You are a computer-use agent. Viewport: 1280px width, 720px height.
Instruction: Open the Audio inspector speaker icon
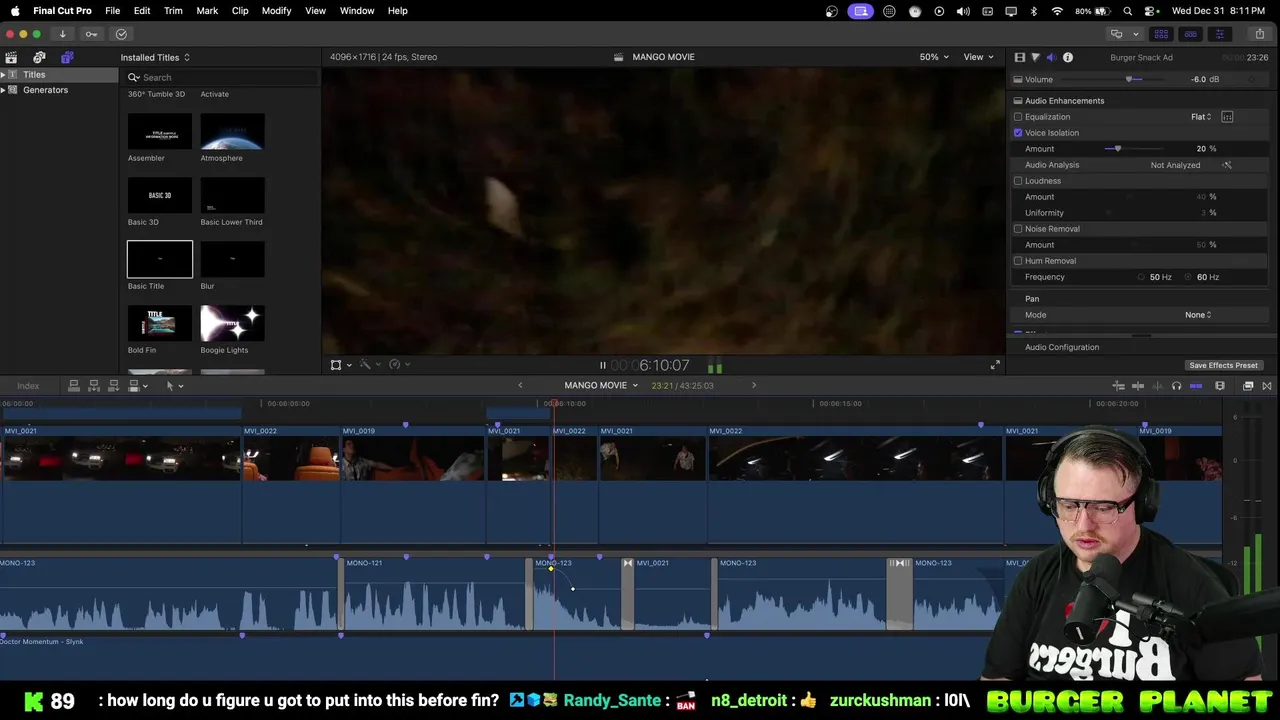click(1051, 57)
